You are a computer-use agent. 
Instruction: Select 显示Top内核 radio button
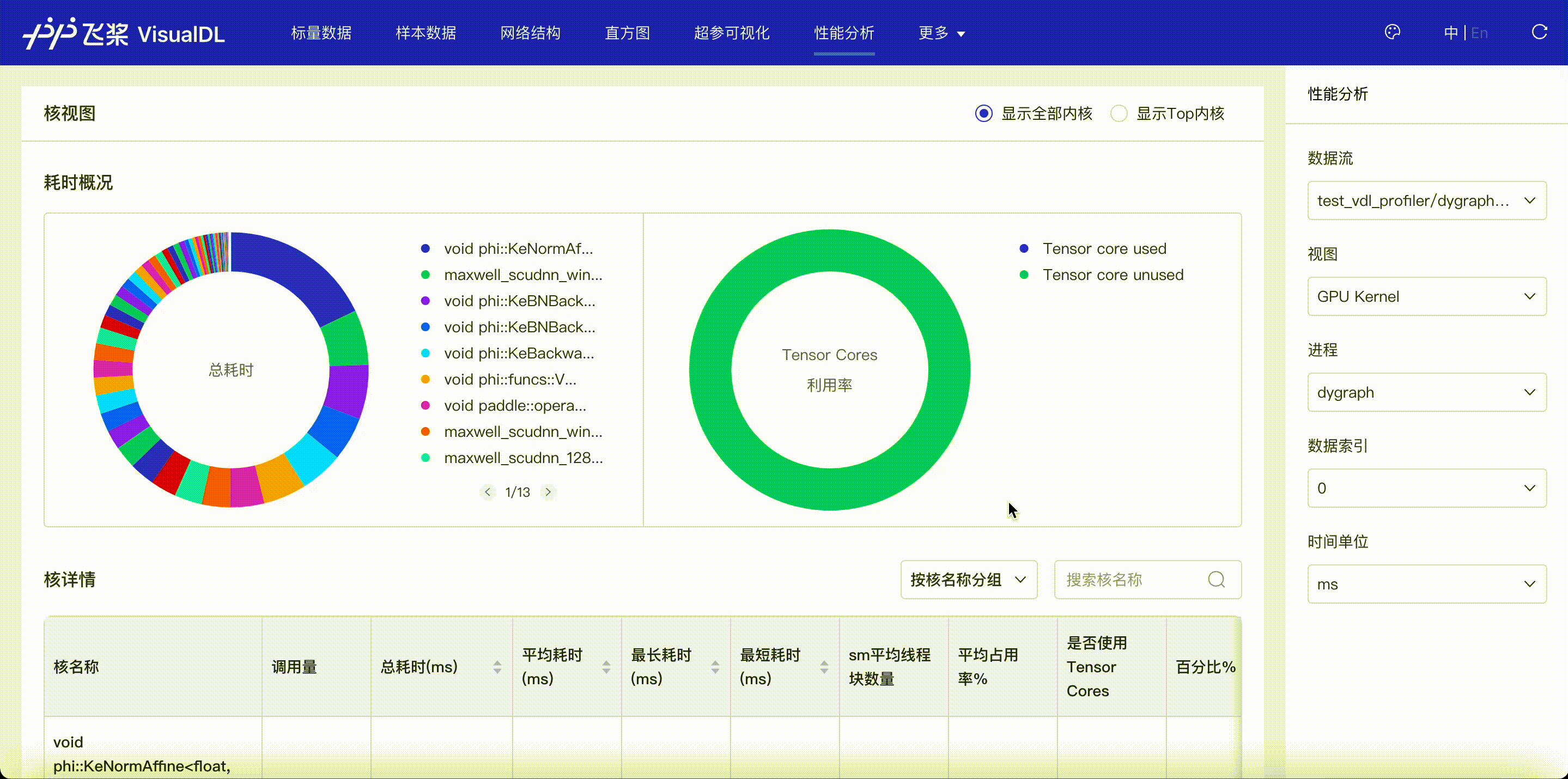pos(1119,114)
